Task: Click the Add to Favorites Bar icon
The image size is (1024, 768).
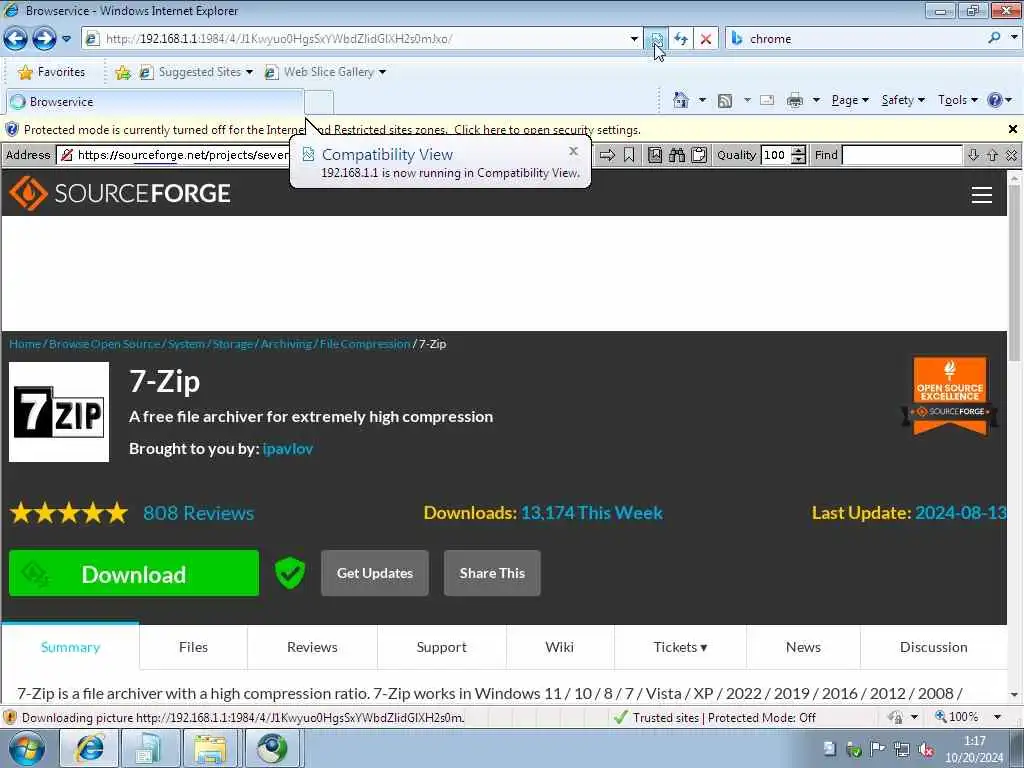Action: click(x=123, y=72)
